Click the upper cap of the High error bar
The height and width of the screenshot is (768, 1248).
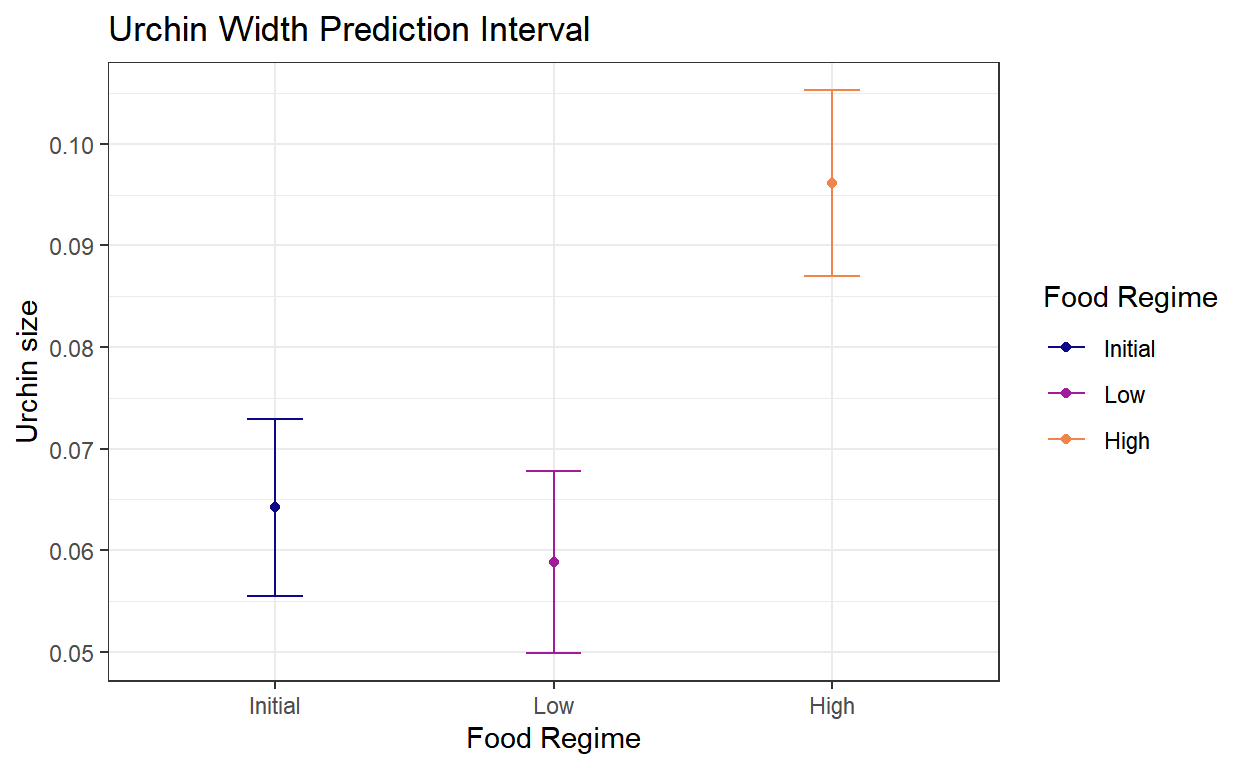pos(832,90)
